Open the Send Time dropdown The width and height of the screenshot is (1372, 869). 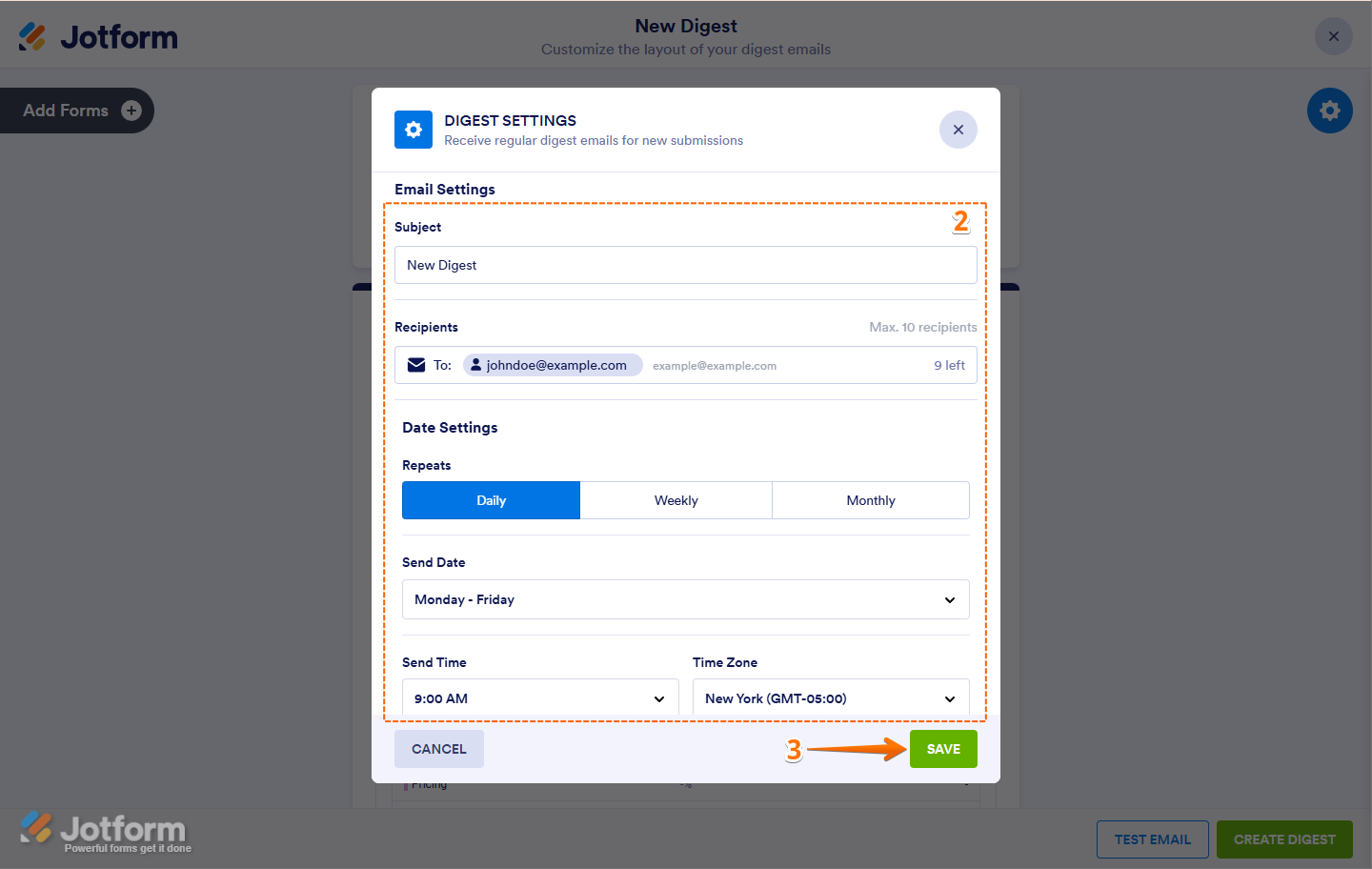pos(539,698)
